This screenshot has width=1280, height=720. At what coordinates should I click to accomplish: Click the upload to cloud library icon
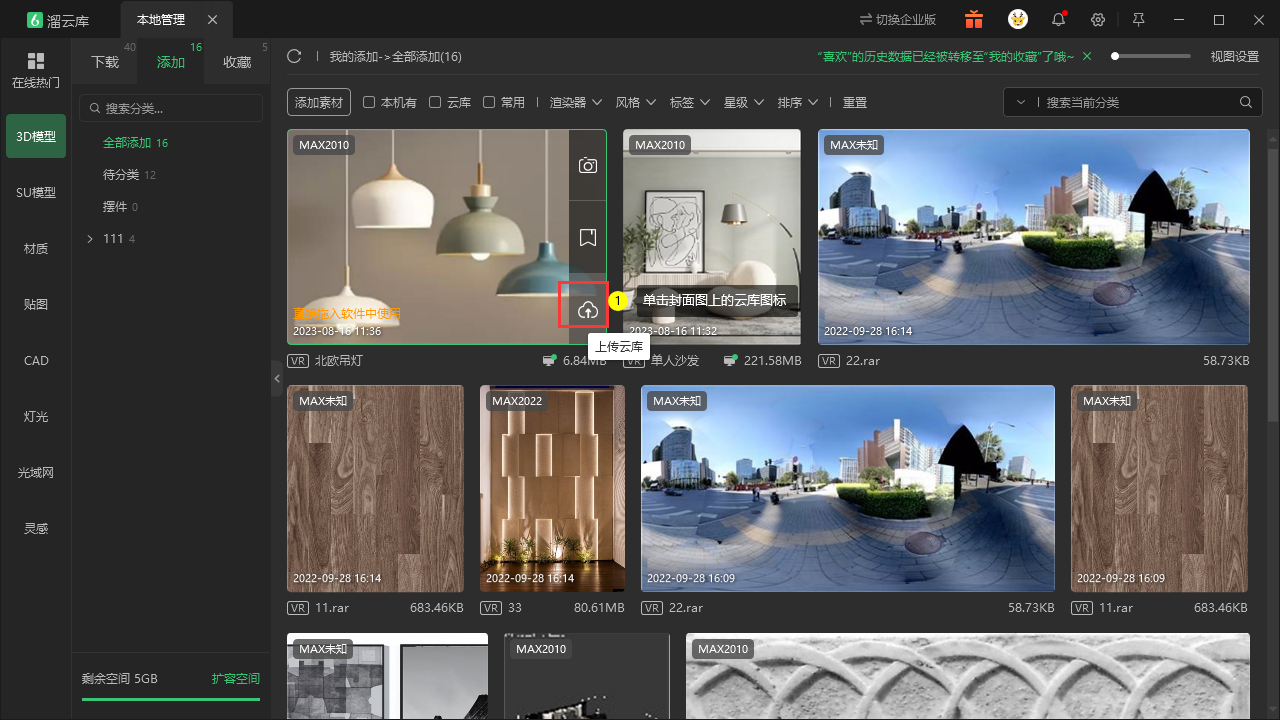[x=588, y=310]
